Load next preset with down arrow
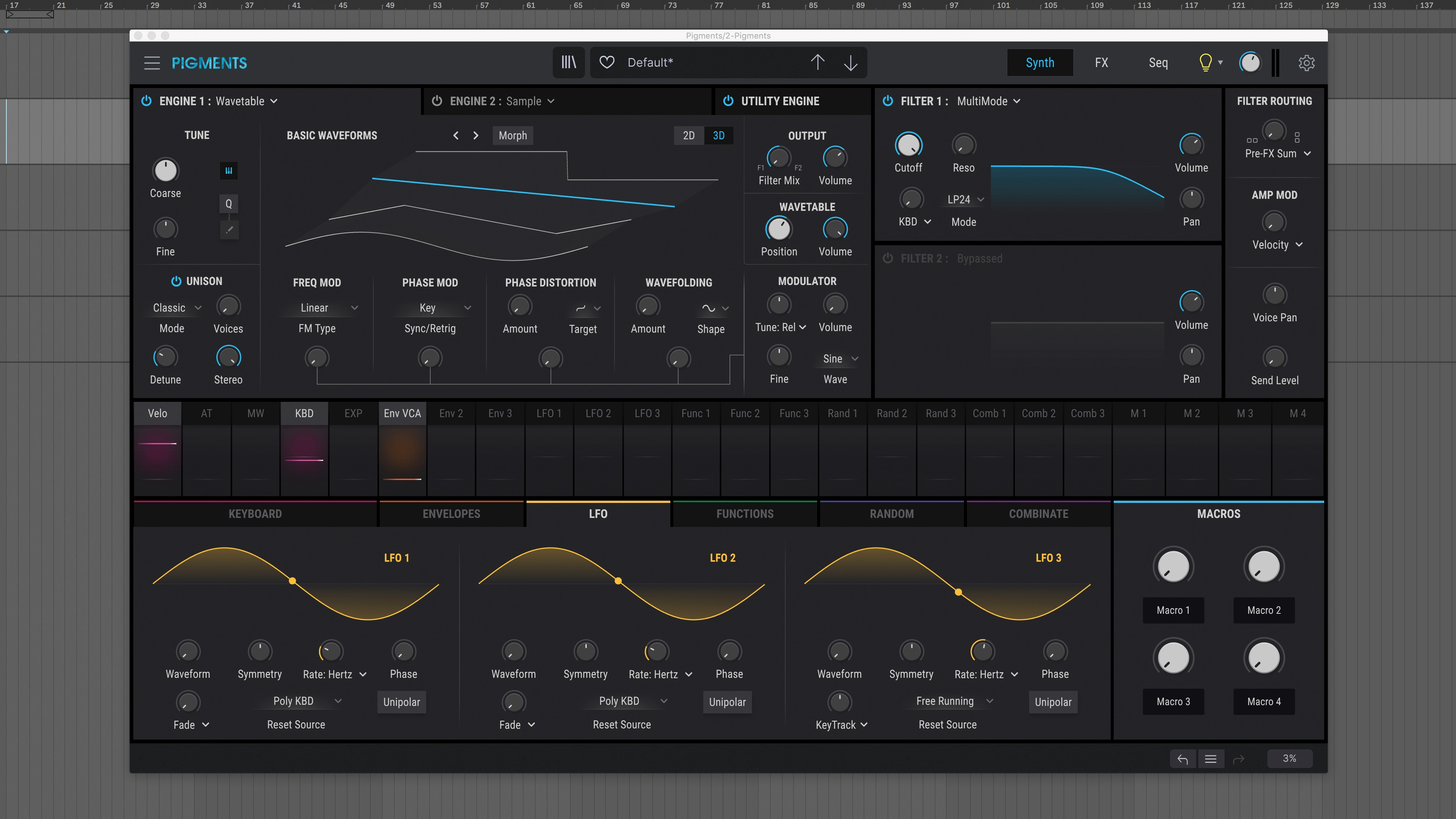Viewport: 1456px width, 819px height. pos(850,62)
